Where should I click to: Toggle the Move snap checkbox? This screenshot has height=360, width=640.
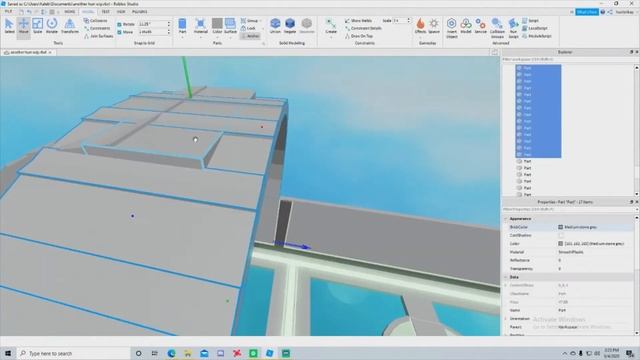tap(119, 32)
